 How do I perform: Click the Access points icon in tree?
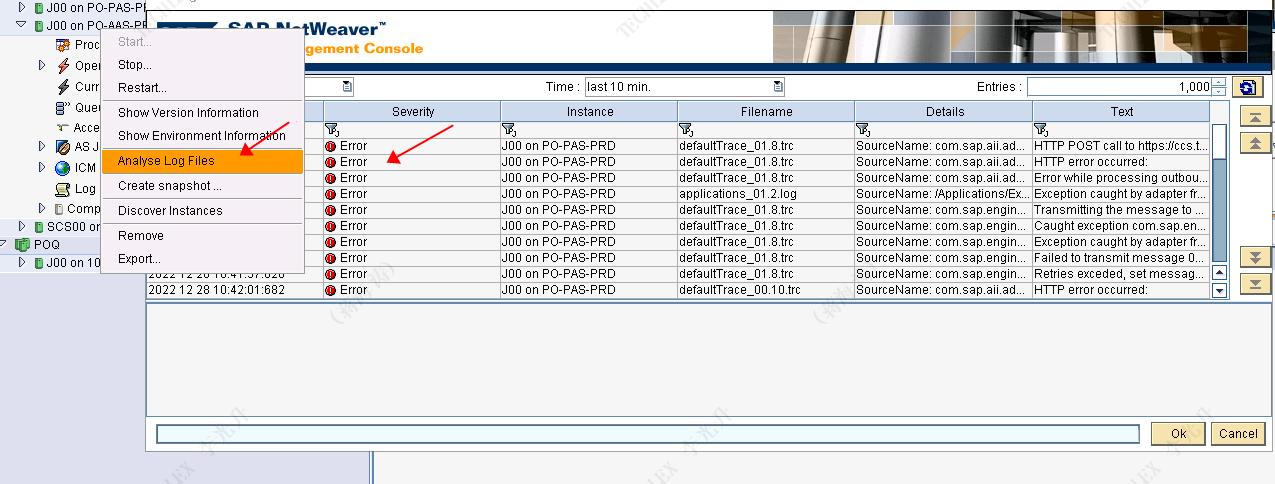pyautogui.click(x=62, y=127)
